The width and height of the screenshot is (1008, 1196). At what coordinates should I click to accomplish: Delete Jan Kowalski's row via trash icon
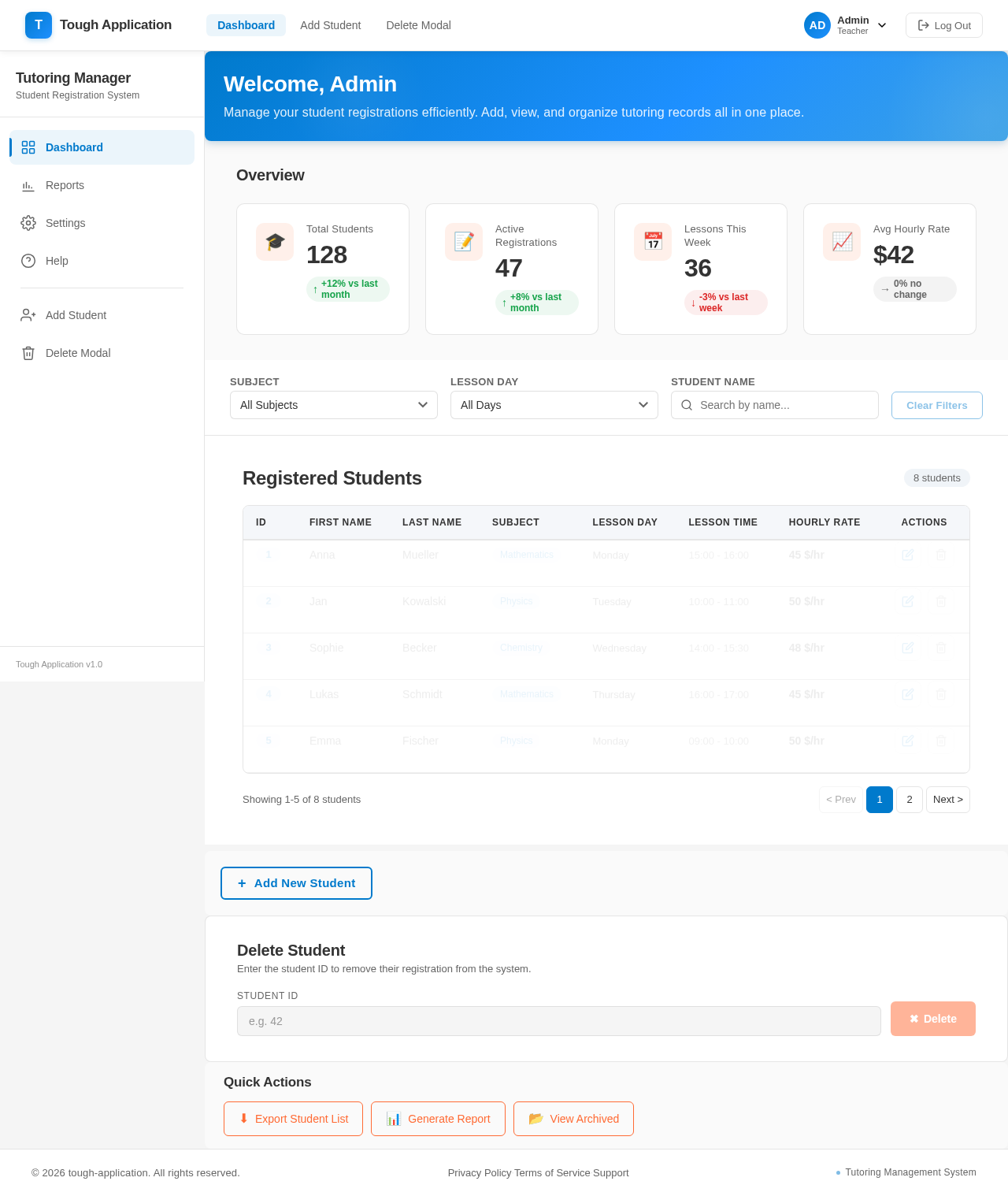[x=940, y=601]
